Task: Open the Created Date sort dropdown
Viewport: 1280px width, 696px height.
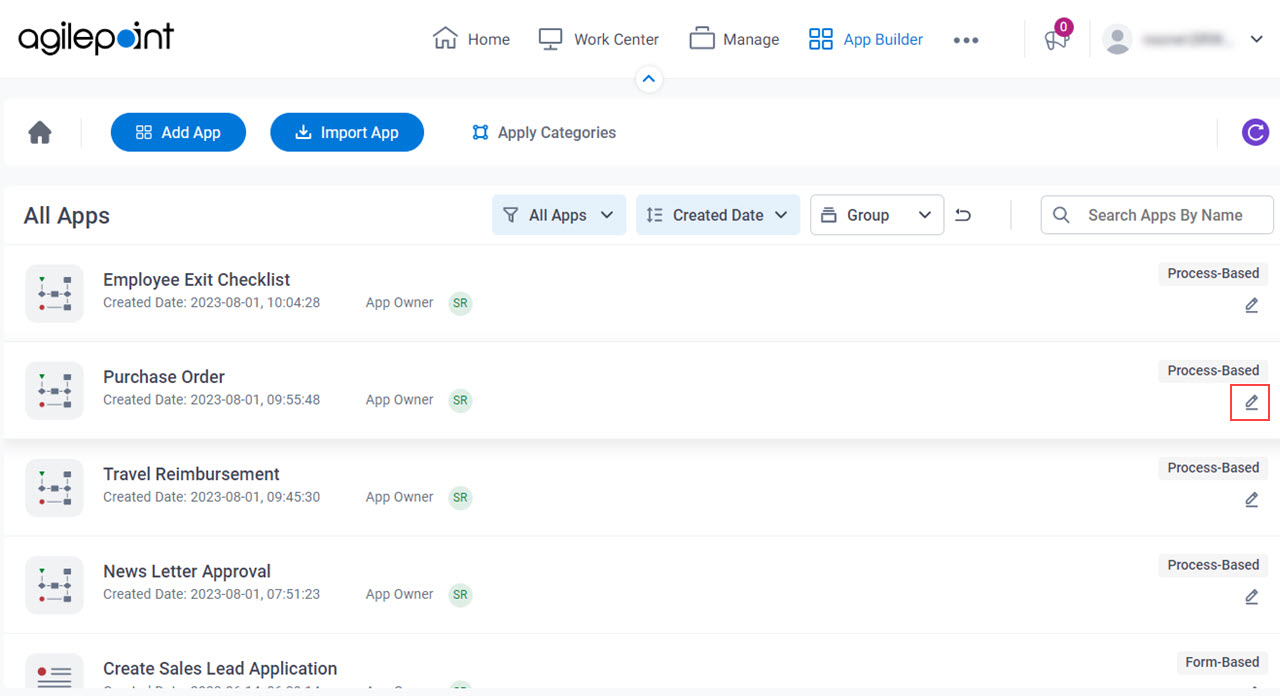Action: 718,215
